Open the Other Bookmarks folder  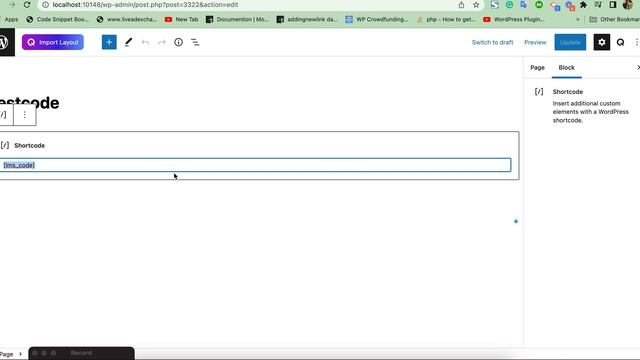(614, 19)
